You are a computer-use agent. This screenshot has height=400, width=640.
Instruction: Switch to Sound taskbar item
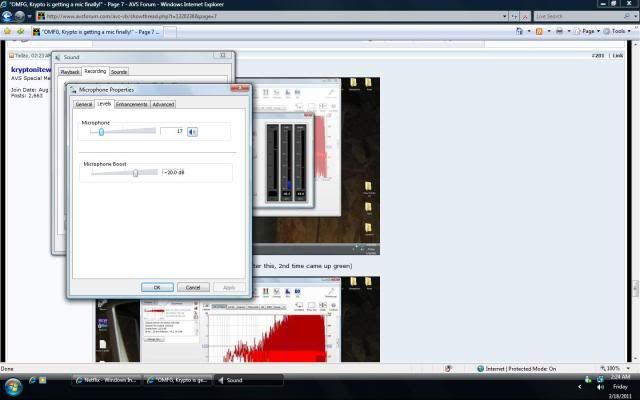(x=249, y=380)
